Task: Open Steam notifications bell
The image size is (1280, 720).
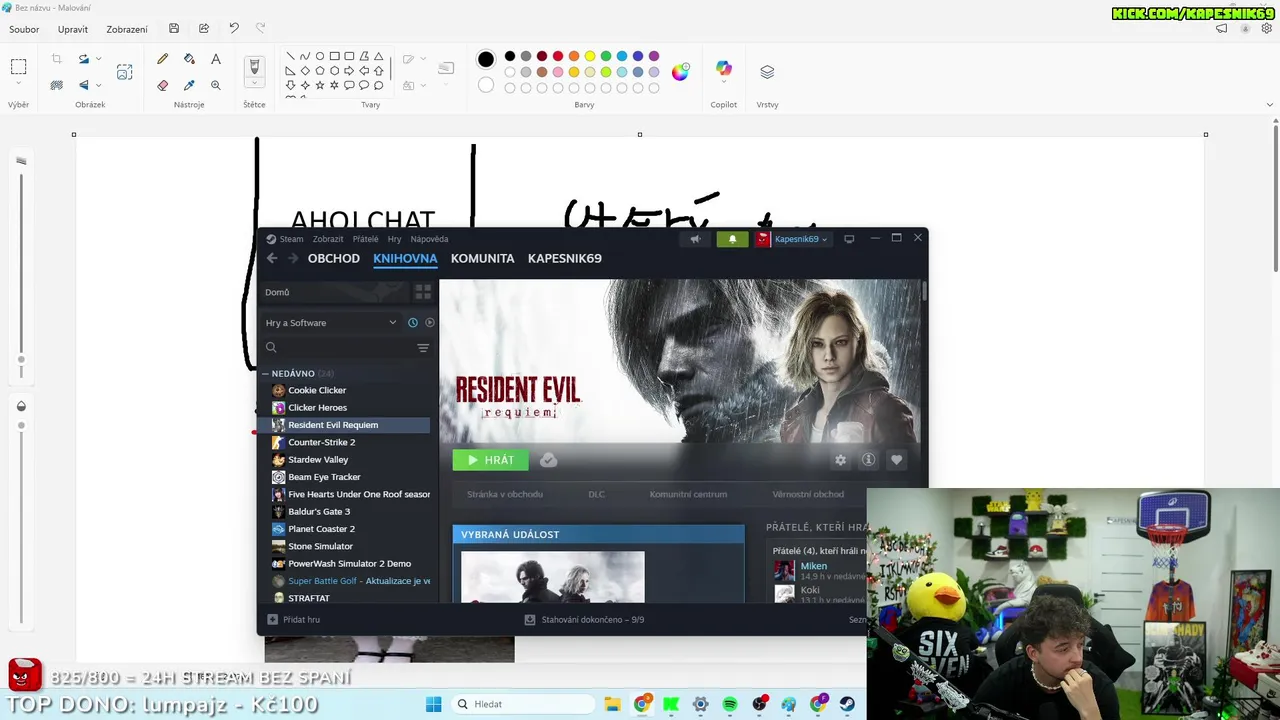Action: point(732,239)
